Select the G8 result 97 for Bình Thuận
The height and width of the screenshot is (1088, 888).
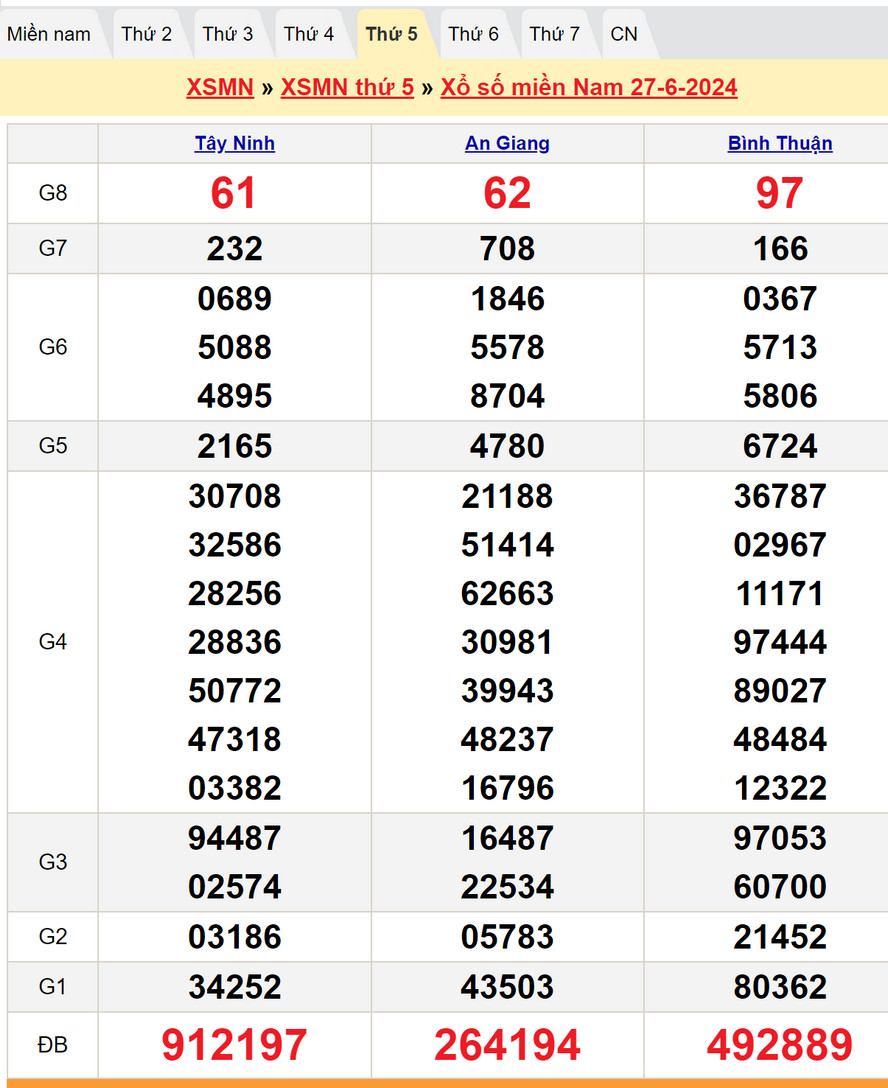(x=779, y=193)
